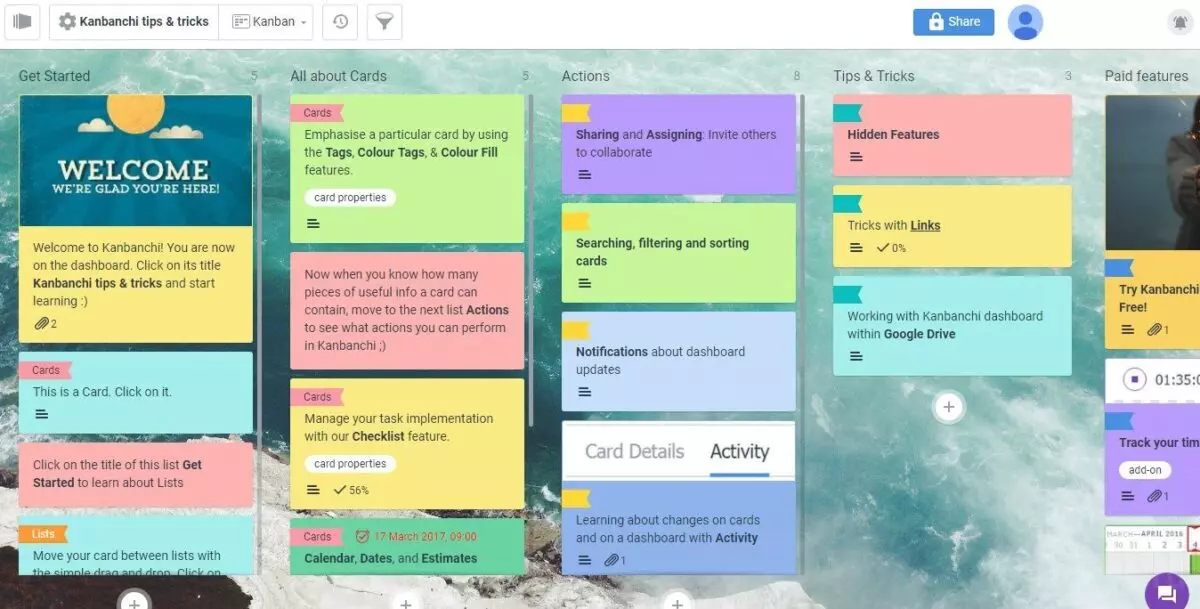1200x609 pixels.
Task: Click the Cards tag on 'This is a Card' card
Action: pyautogui.click(x=45, y=370)
